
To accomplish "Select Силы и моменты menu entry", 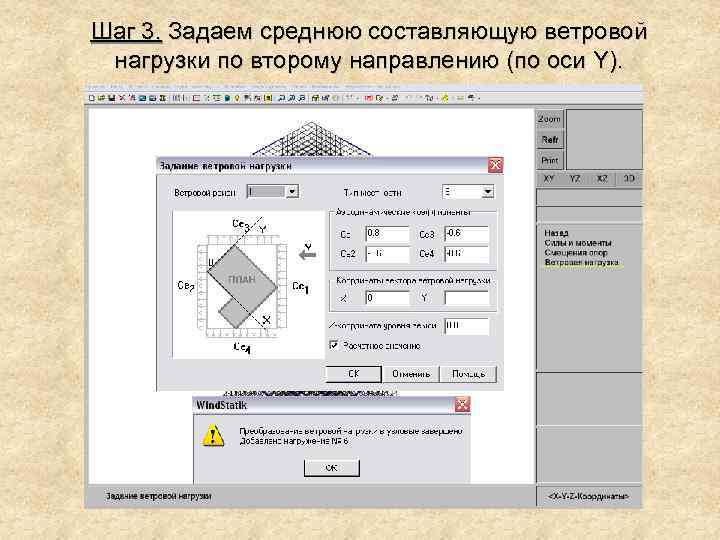I will coord(578,242).
